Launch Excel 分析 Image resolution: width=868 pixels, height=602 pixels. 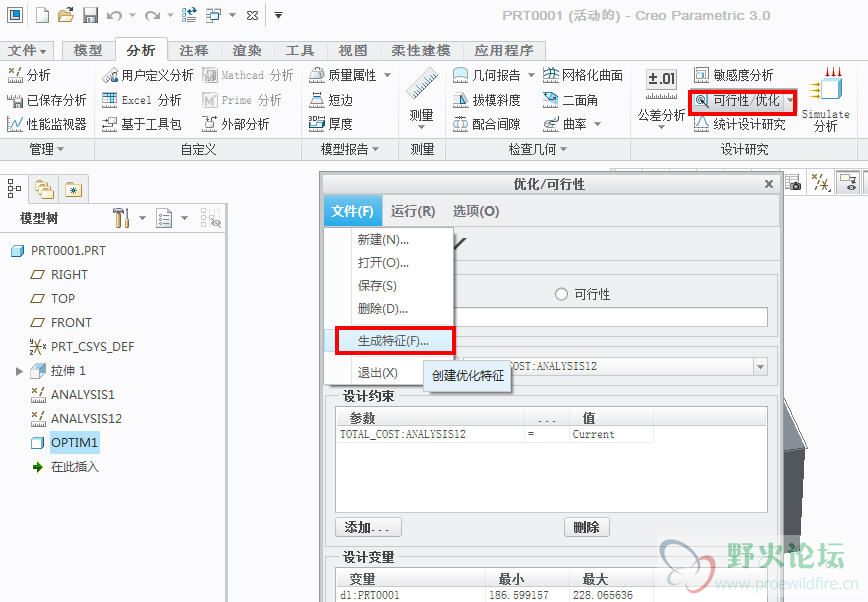coord(142,100)
